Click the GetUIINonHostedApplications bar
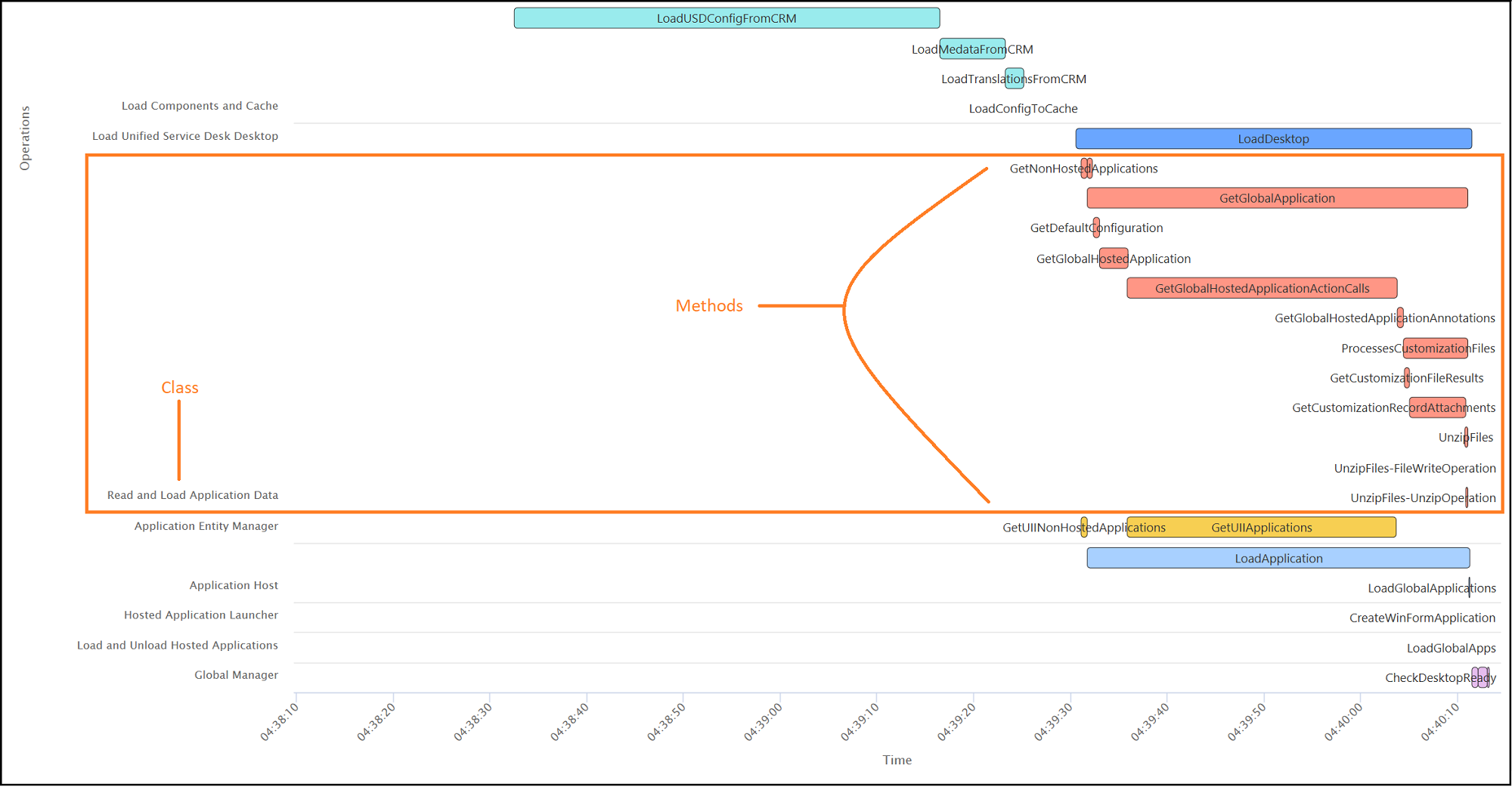The image size is (1512, 787). tap(1084, 528)
